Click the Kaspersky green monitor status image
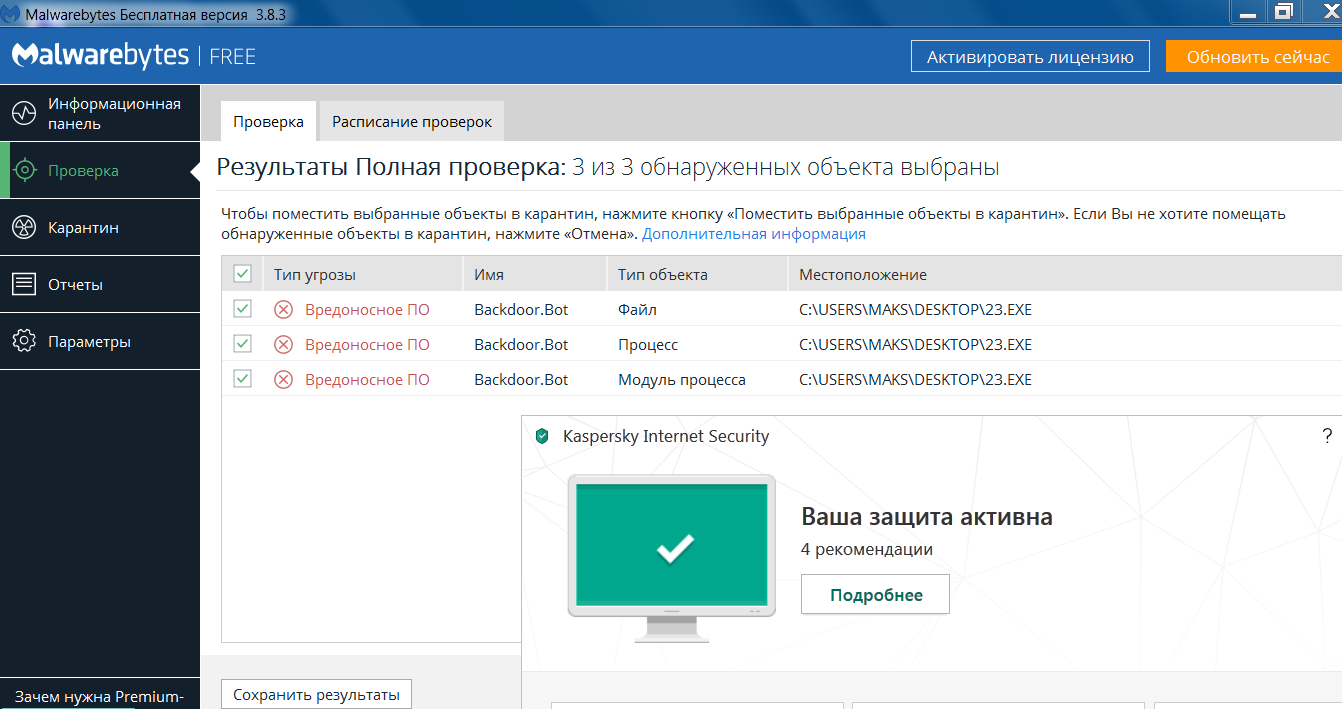Screen dimensions: 1342x709 coord(672,557)
